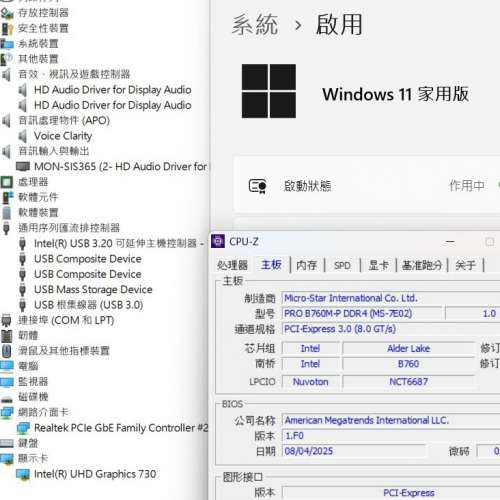Go back to 系統 in the breadcrumb

coord(255,25)
